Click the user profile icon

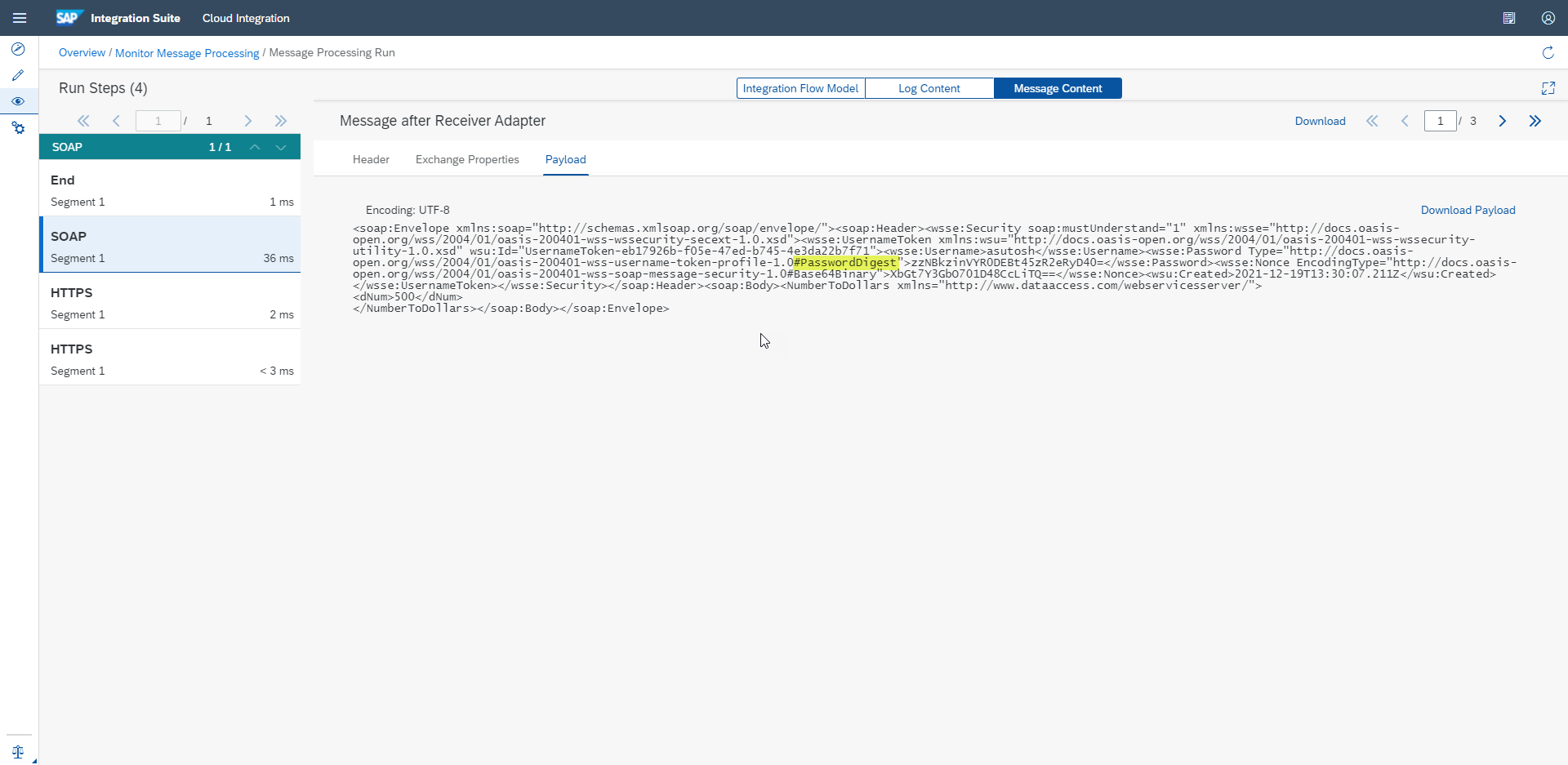point(1548,18)
